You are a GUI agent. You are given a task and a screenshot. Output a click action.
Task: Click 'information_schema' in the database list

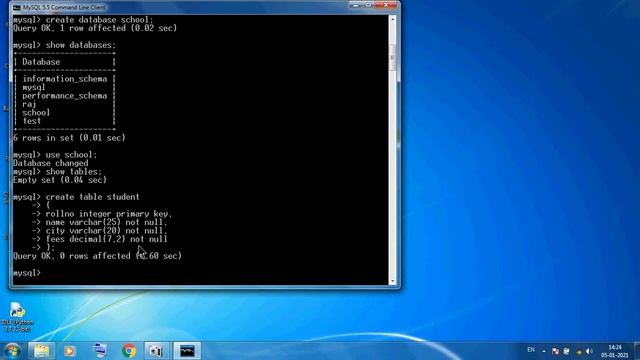pos(64,79)
